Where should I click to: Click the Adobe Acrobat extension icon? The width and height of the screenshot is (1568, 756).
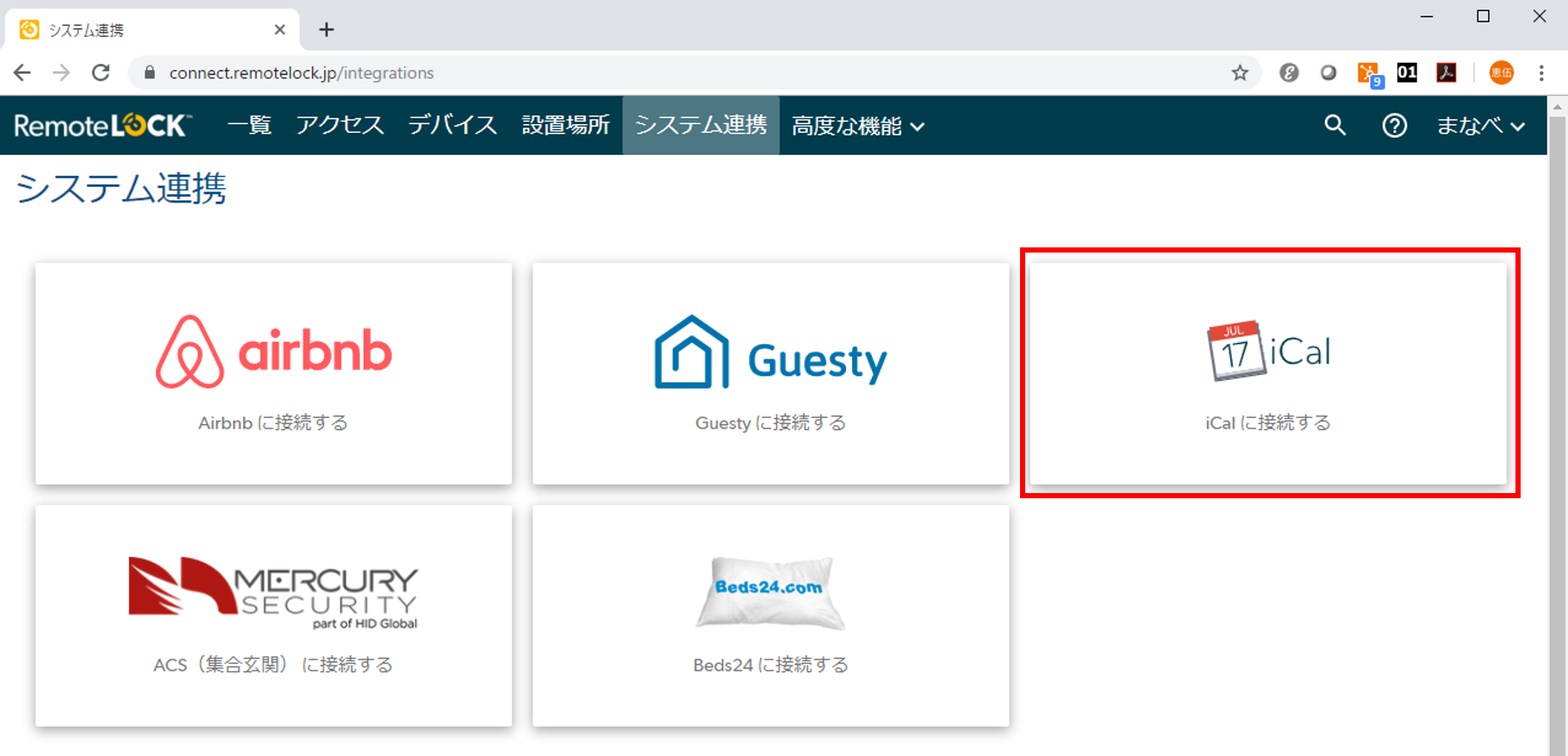(1447, 73)
